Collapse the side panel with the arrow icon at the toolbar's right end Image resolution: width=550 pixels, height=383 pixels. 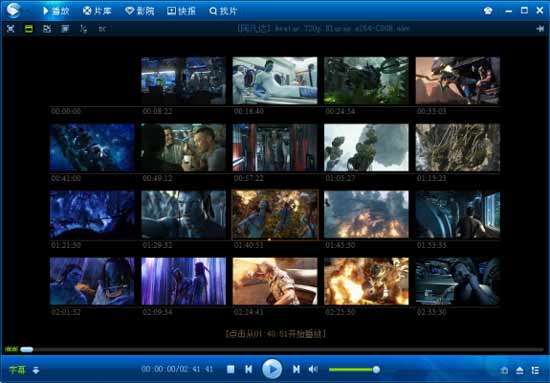[x=540, y=29]
